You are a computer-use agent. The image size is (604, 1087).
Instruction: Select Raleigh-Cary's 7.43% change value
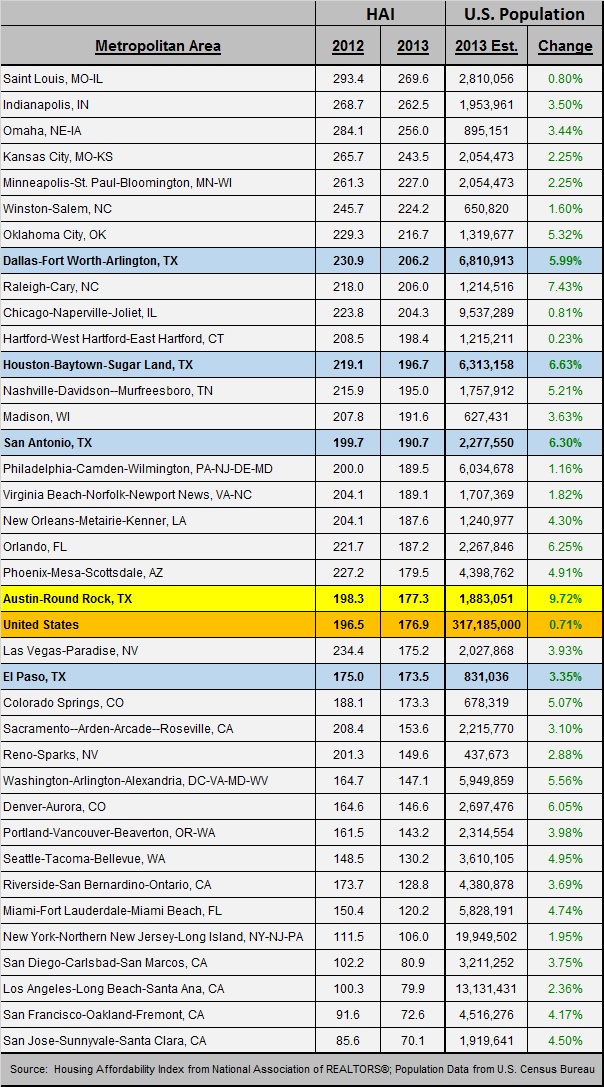[x=565, y=286]
